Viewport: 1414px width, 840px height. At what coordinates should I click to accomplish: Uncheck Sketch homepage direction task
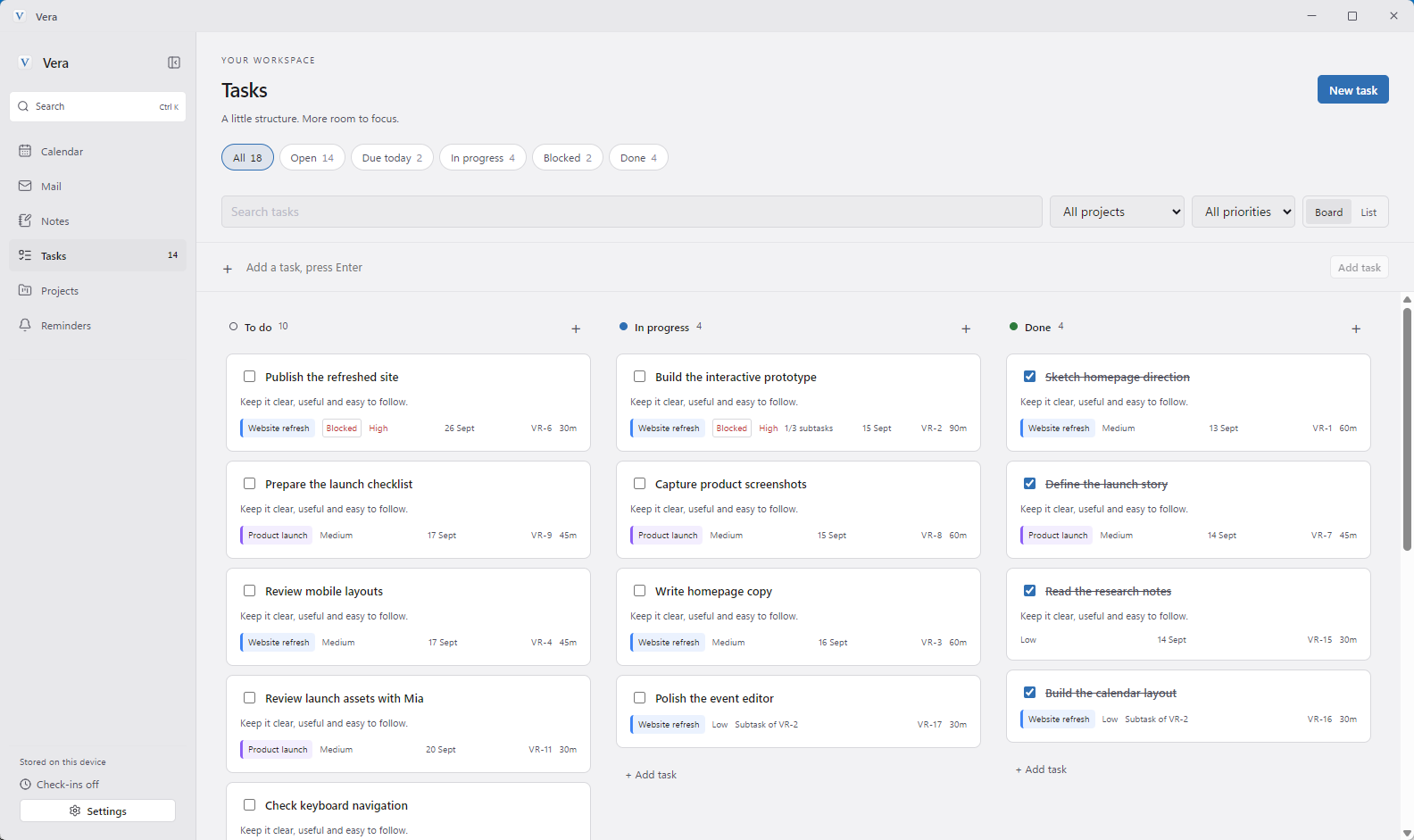tap(1030, 377)
